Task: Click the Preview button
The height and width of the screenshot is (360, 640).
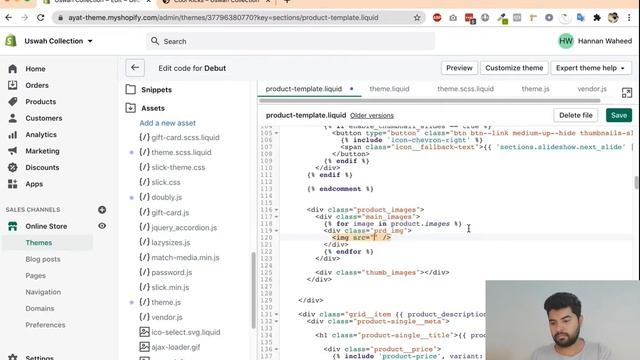Action: coord(459,68)
